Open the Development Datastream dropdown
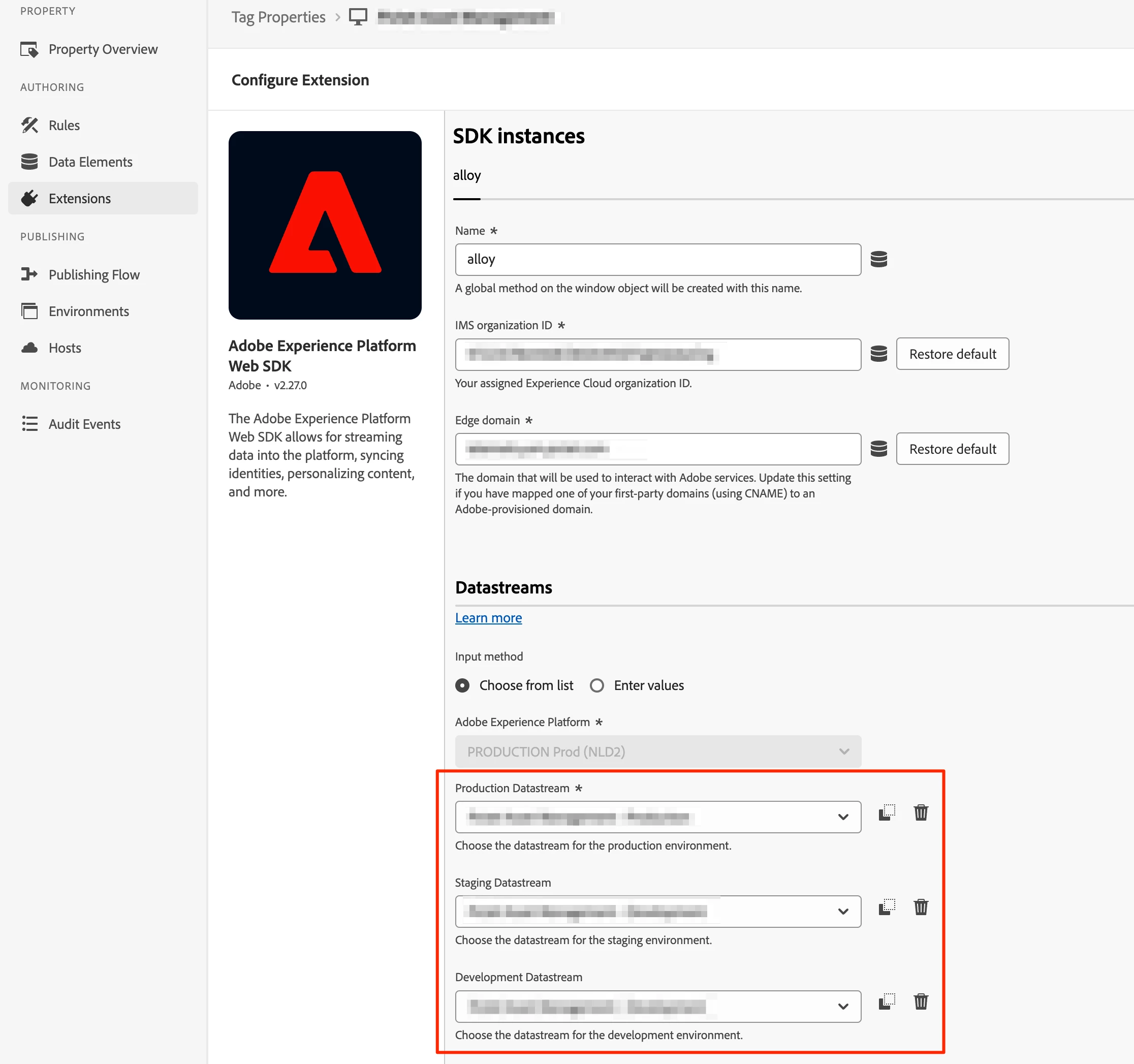1134x1064 pixels. [842, 1007]
